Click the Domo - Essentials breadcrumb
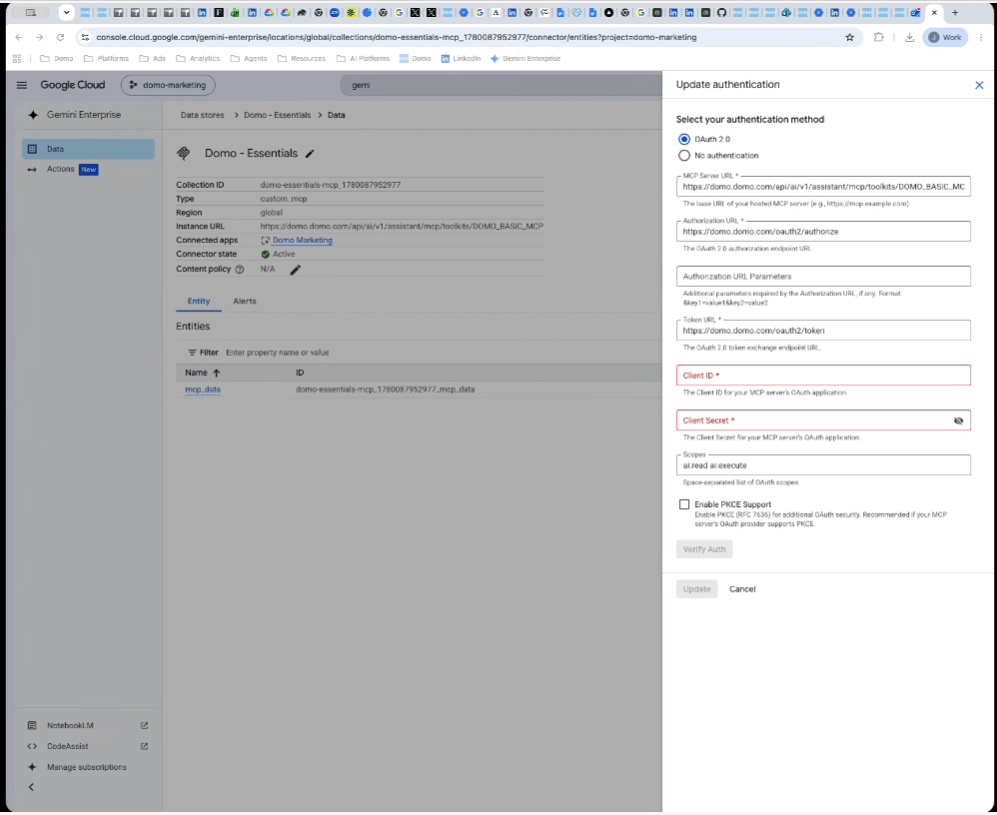The image size is (997, 815). click(277, 116)
